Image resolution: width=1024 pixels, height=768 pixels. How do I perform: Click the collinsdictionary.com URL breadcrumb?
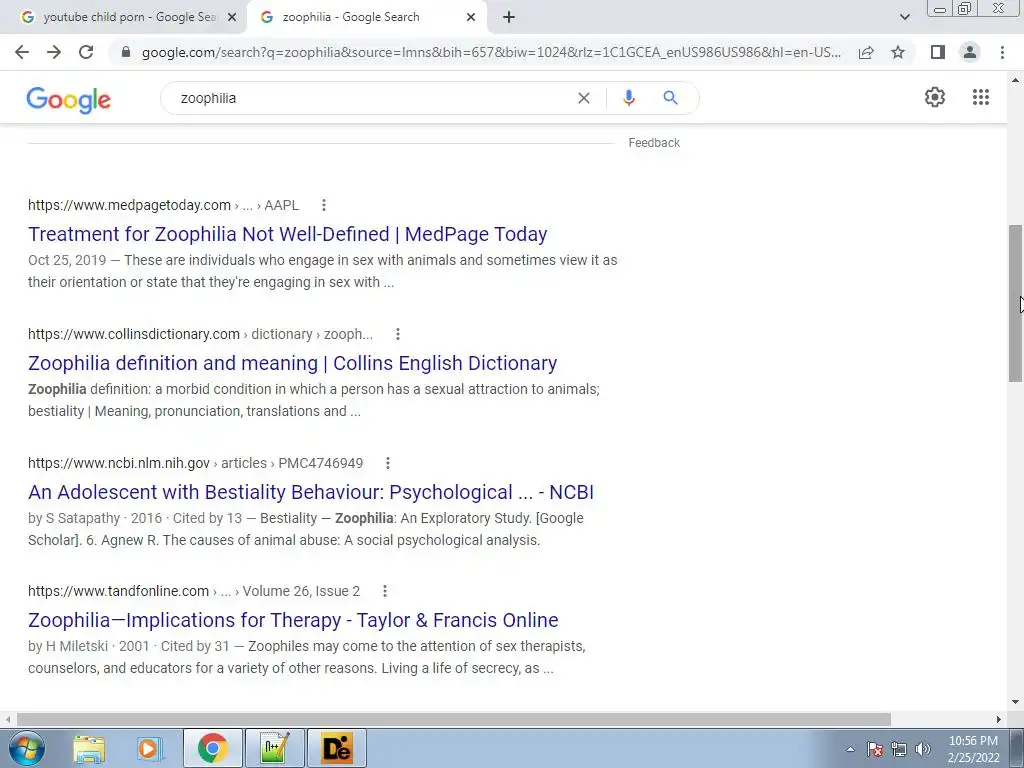(x=200, y=334)
